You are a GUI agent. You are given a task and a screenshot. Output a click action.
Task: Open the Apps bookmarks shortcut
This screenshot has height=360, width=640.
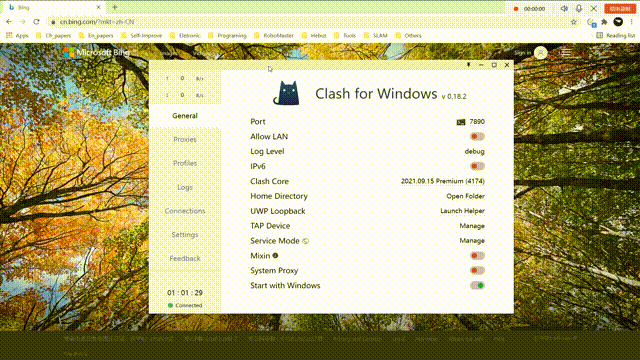tap(17, 36)
